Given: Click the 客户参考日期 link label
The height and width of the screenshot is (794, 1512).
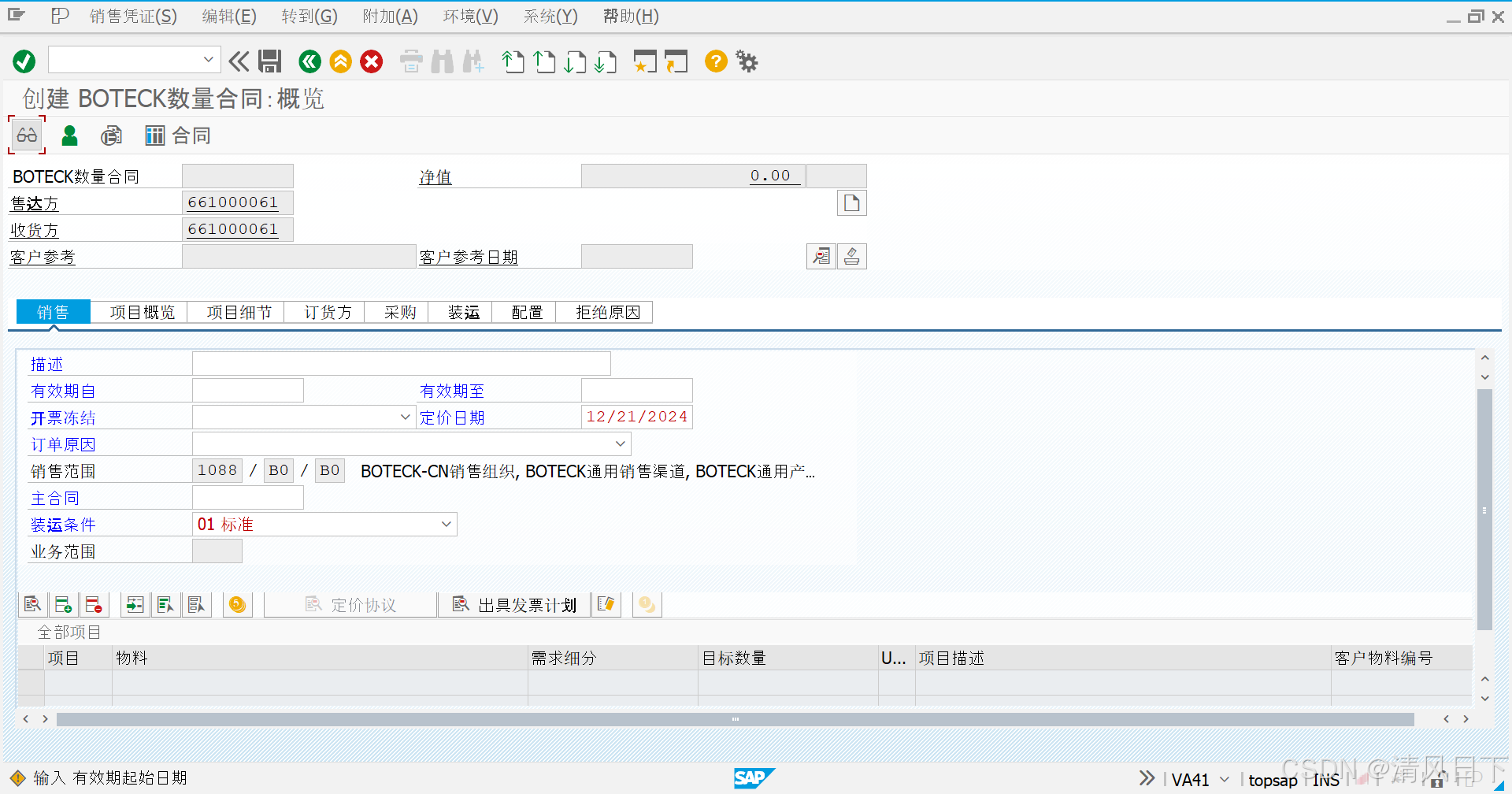Looking at the screenshot, I should click(469, 258).
